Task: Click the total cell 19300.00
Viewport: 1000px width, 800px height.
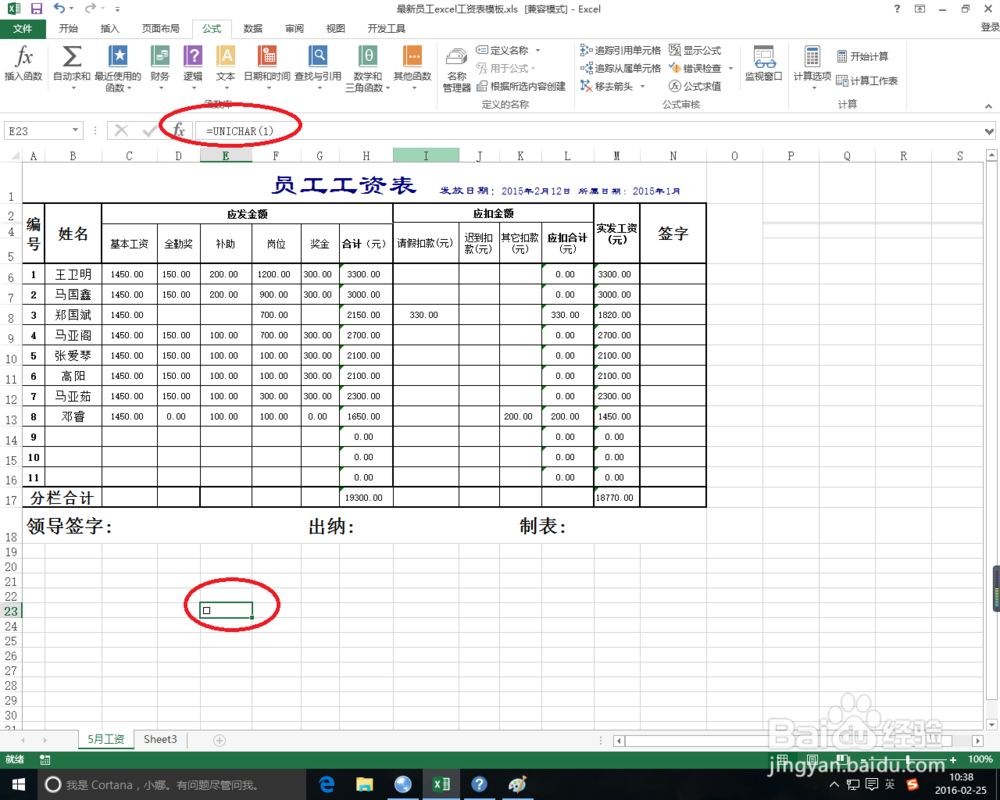Action: (x=366, y=498)
